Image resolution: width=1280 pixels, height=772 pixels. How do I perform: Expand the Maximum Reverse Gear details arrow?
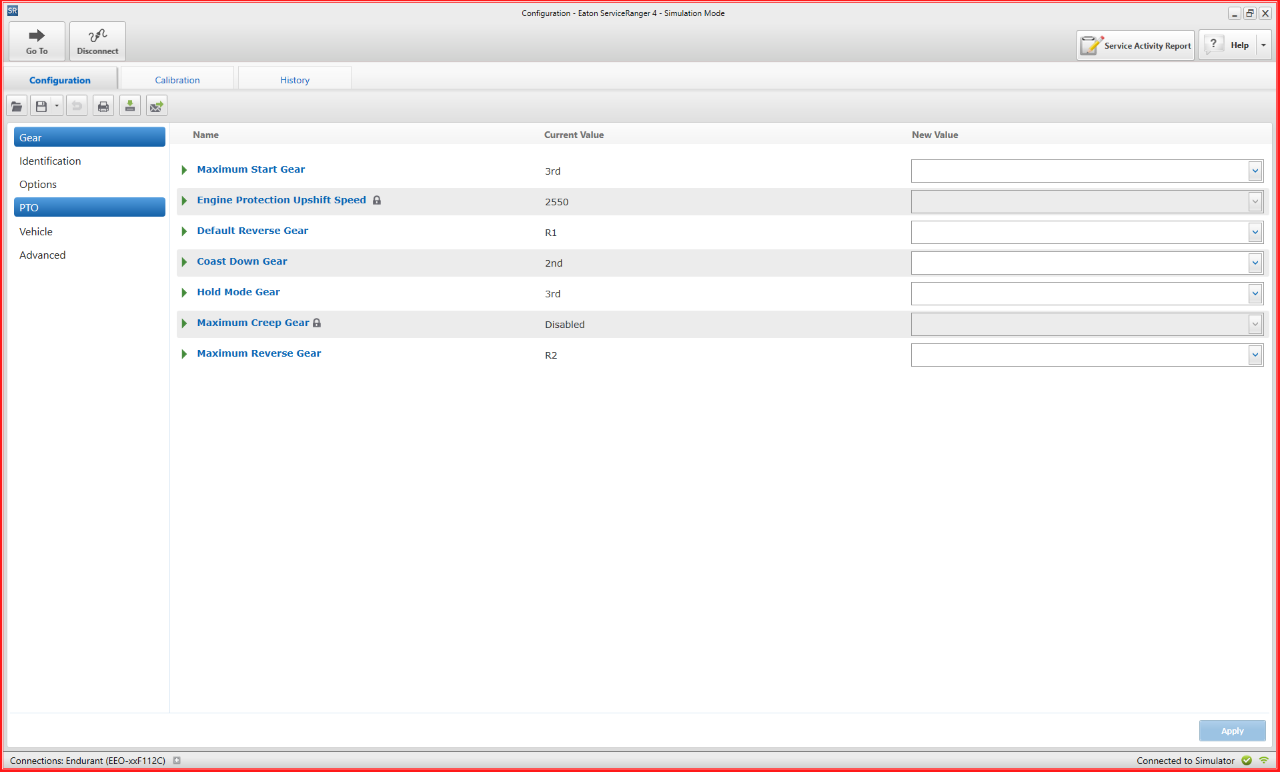(x=184, y=354)
